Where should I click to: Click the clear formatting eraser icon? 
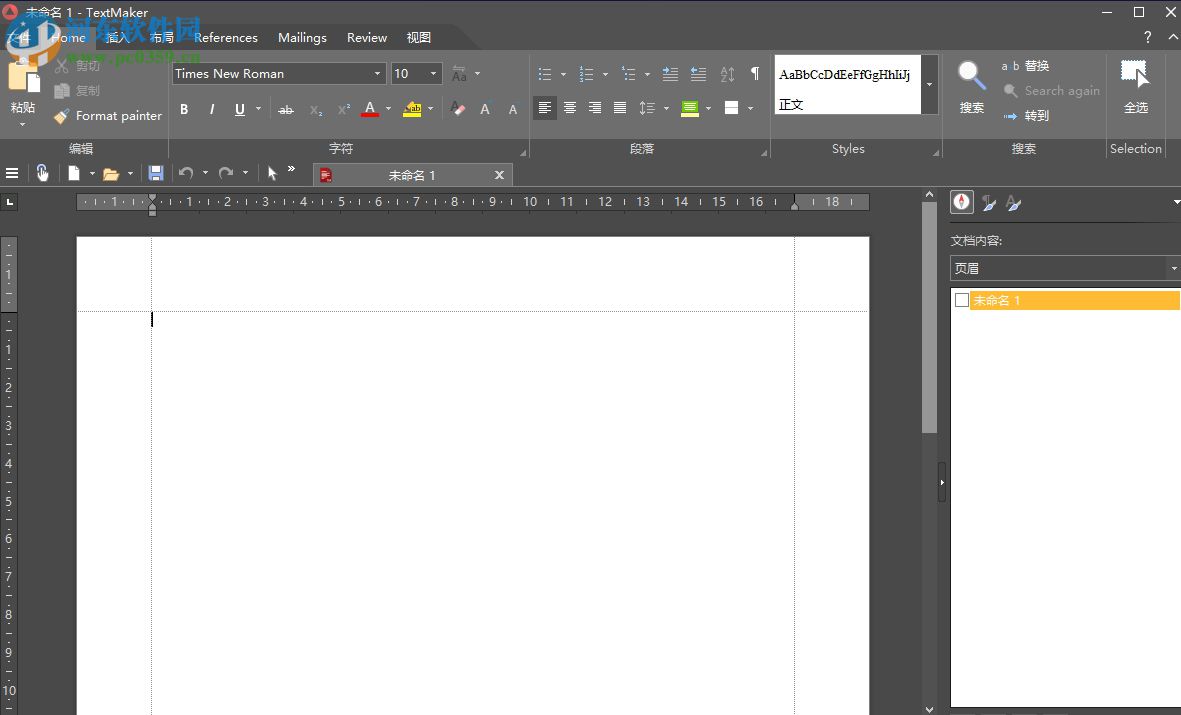click(x=458, y=109)
